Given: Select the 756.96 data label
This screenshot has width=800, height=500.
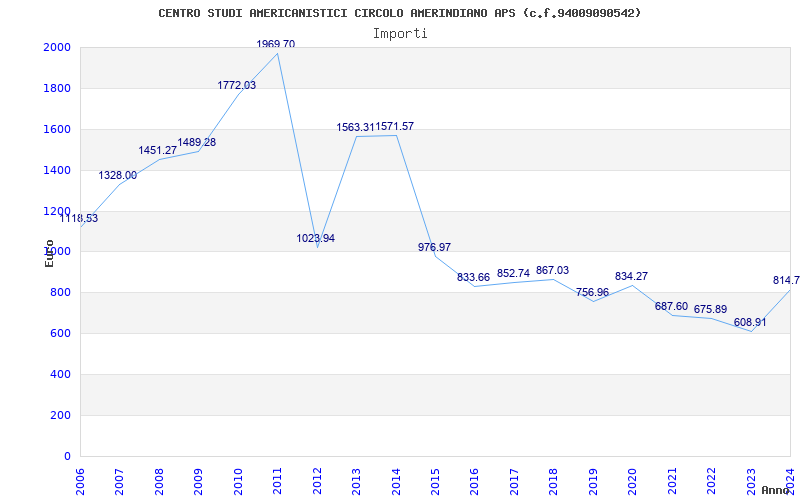Looking at the screenshot, I should (x=592, y=293).
